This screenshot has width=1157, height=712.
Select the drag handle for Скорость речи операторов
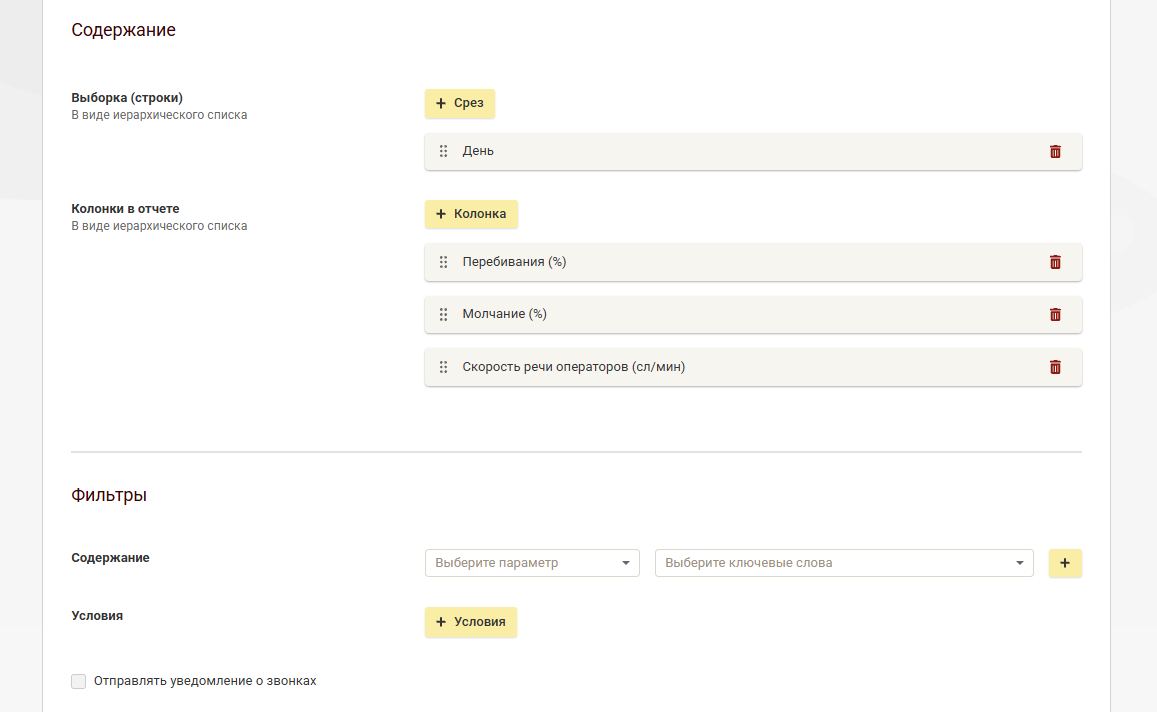[443, 367]
